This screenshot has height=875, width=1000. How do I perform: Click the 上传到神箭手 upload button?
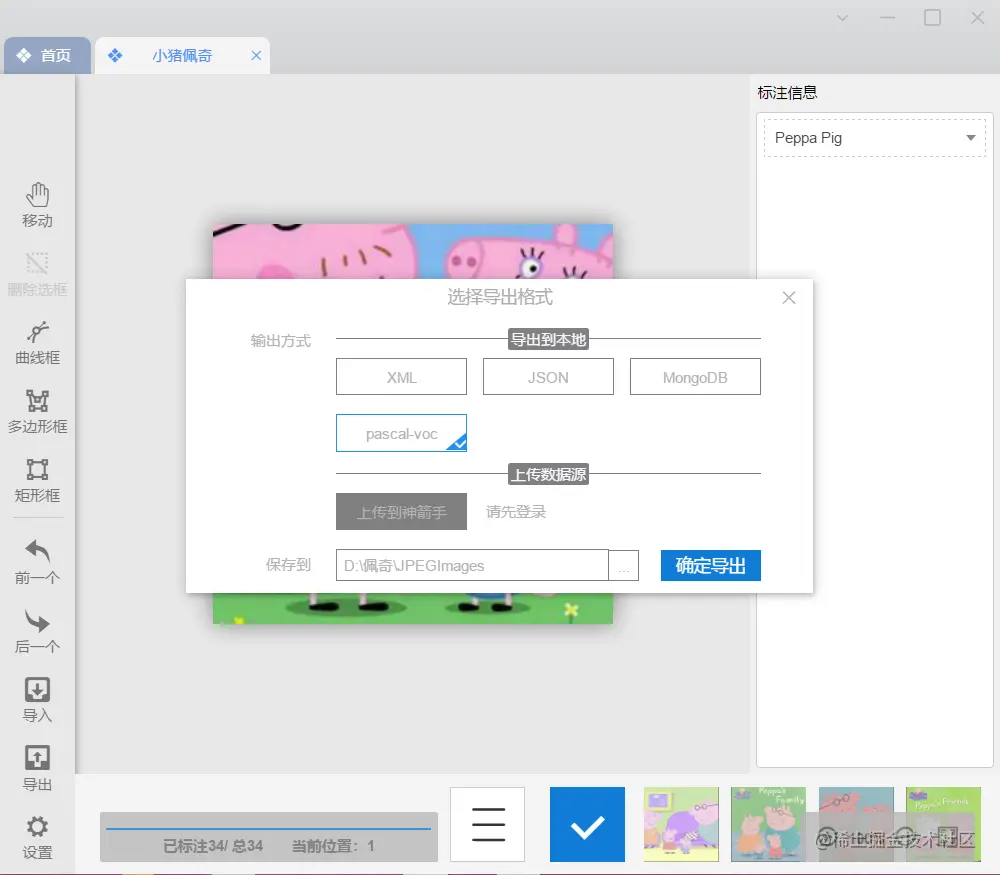pyautogui.click(x=401, y=511)
